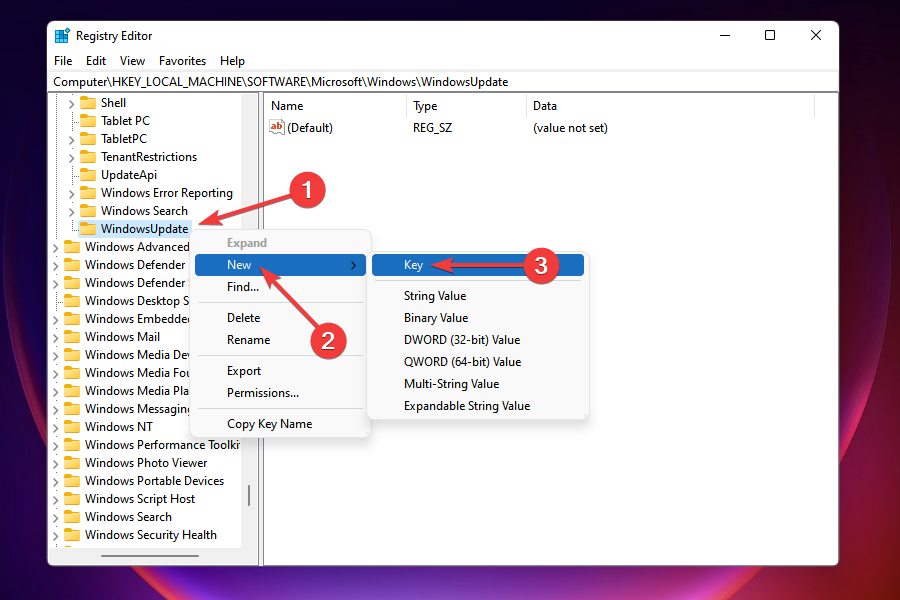
Task: Select String Value in the submenu
Action: (x=478, y=296)
